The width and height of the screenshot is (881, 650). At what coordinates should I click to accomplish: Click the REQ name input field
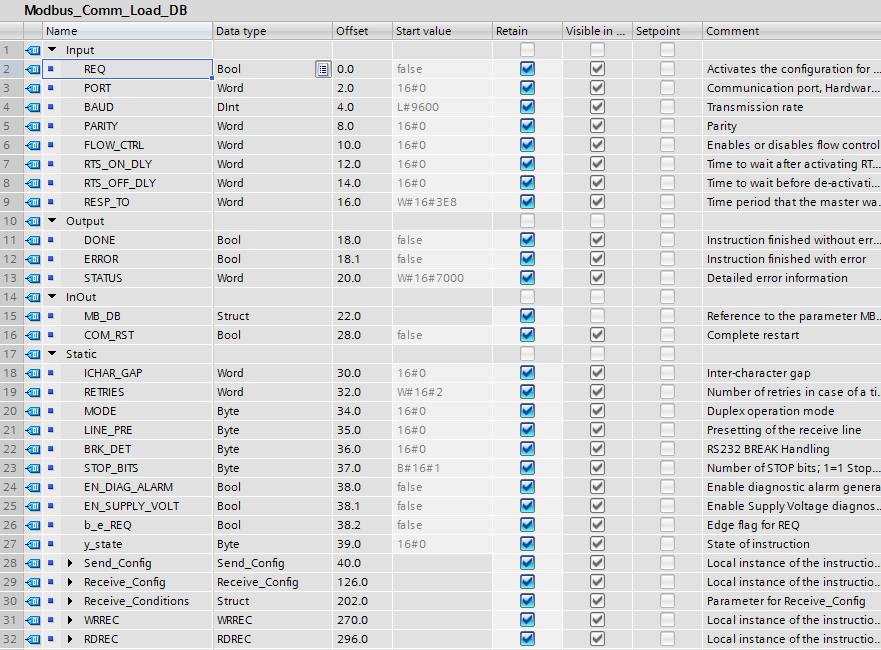pyautogui.click(x=140, y=69)
